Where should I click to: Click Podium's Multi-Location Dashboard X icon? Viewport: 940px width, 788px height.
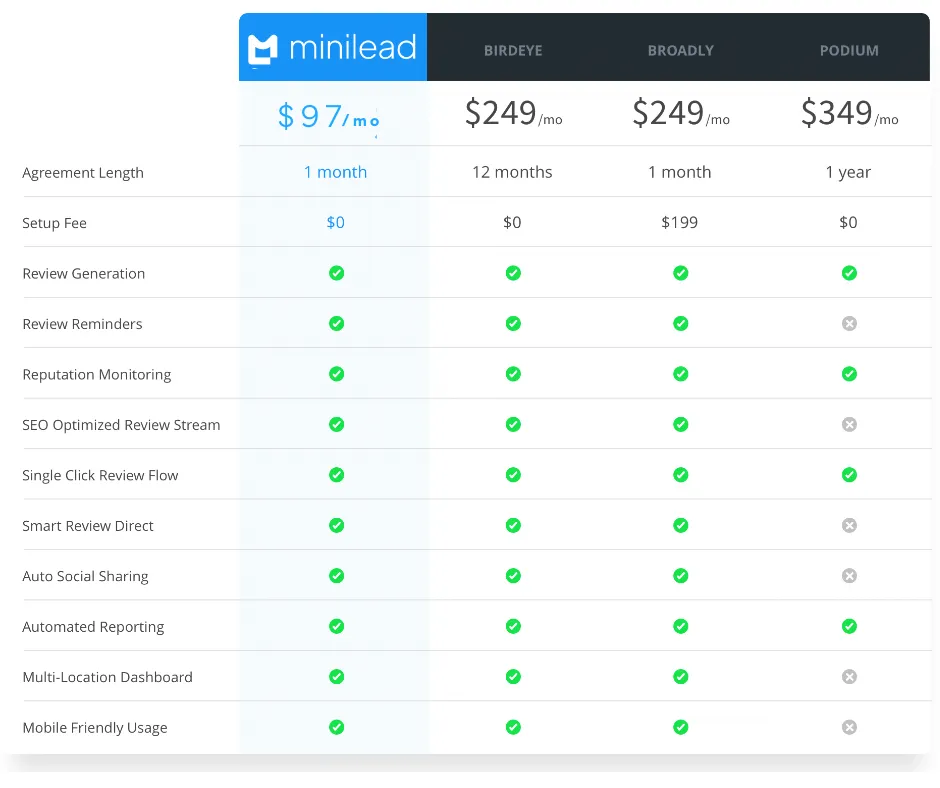849,676
